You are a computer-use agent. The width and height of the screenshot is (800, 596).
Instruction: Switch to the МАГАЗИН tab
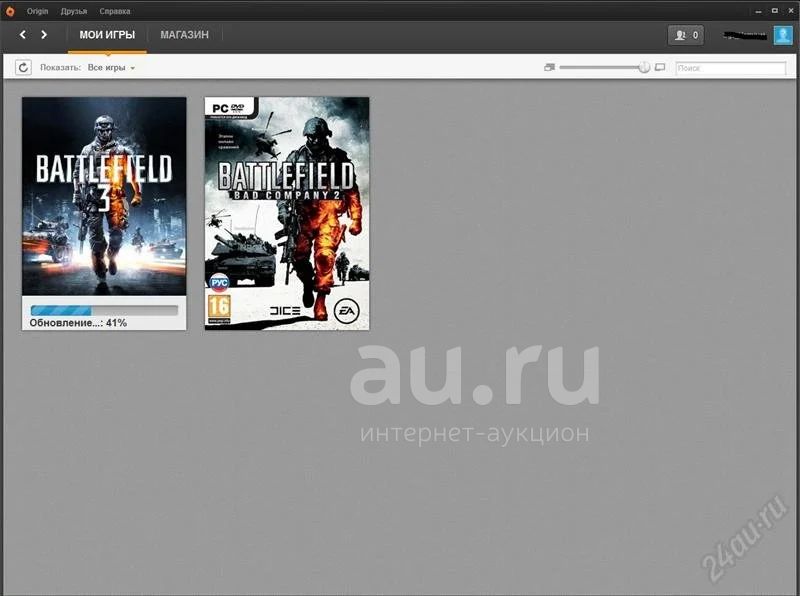tap(185, 35)
